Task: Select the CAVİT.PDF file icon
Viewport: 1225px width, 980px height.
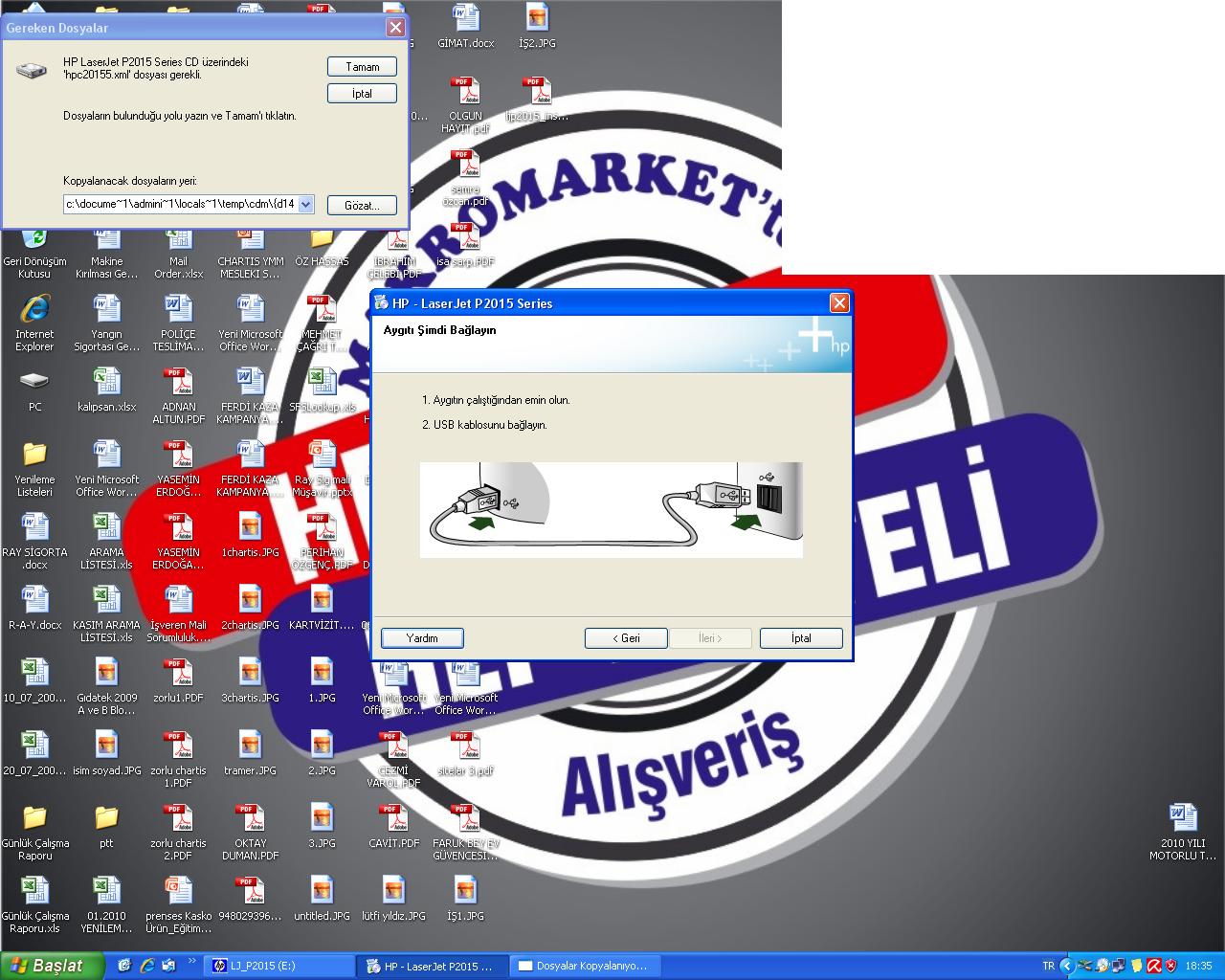Action: tap(393, 817)
